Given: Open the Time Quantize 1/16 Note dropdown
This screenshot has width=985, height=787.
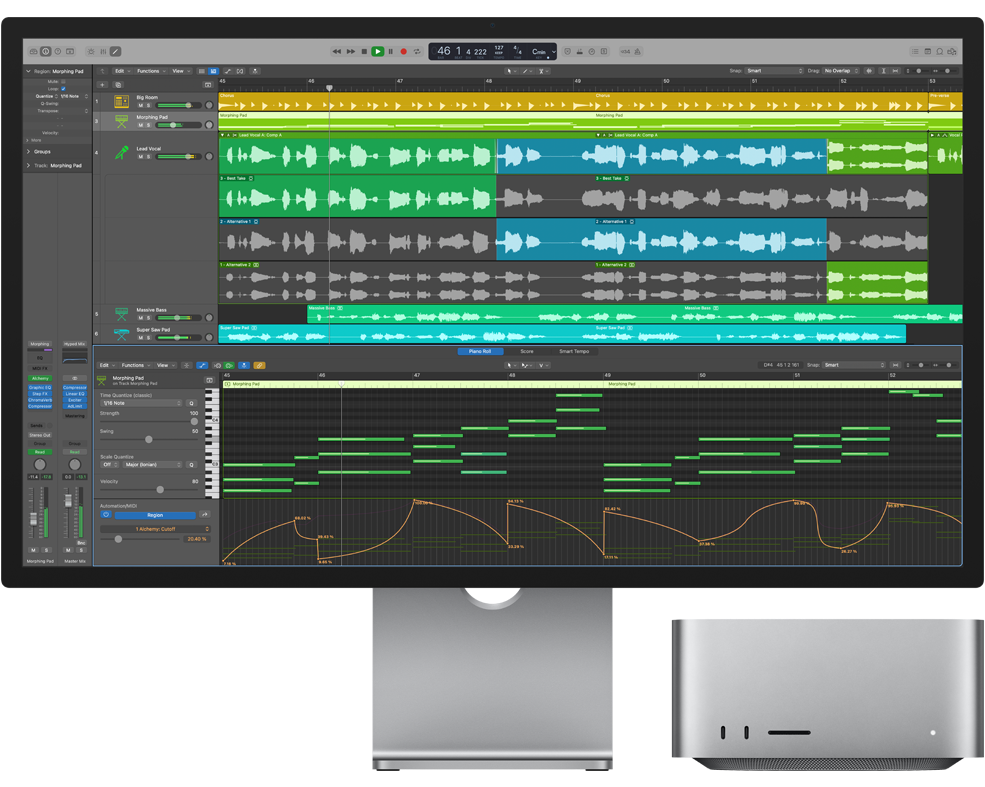Looking at the screenshot, I should (x=141, y=403).
